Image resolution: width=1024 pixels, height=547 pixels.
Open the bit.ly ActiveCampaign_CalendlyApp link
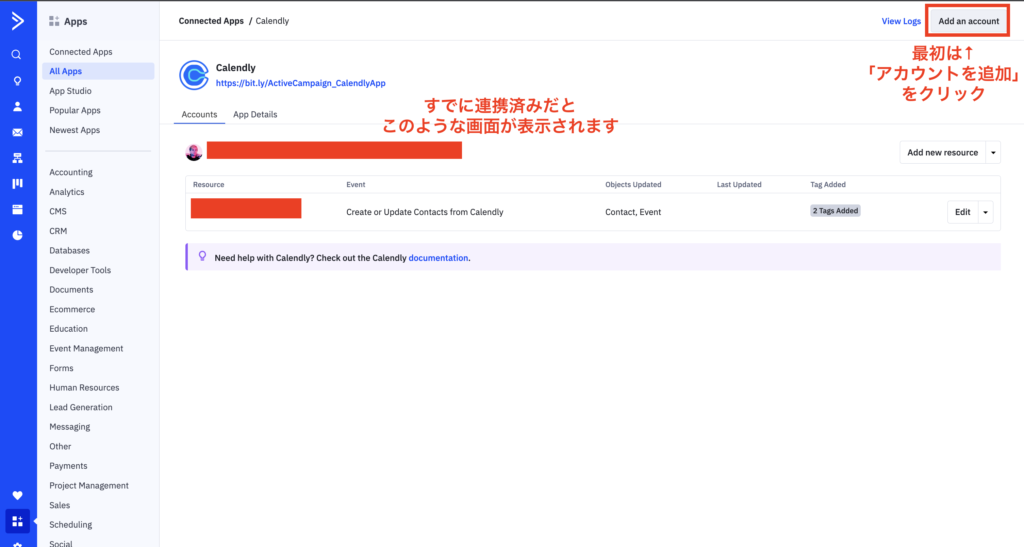[x=300, y=83]
